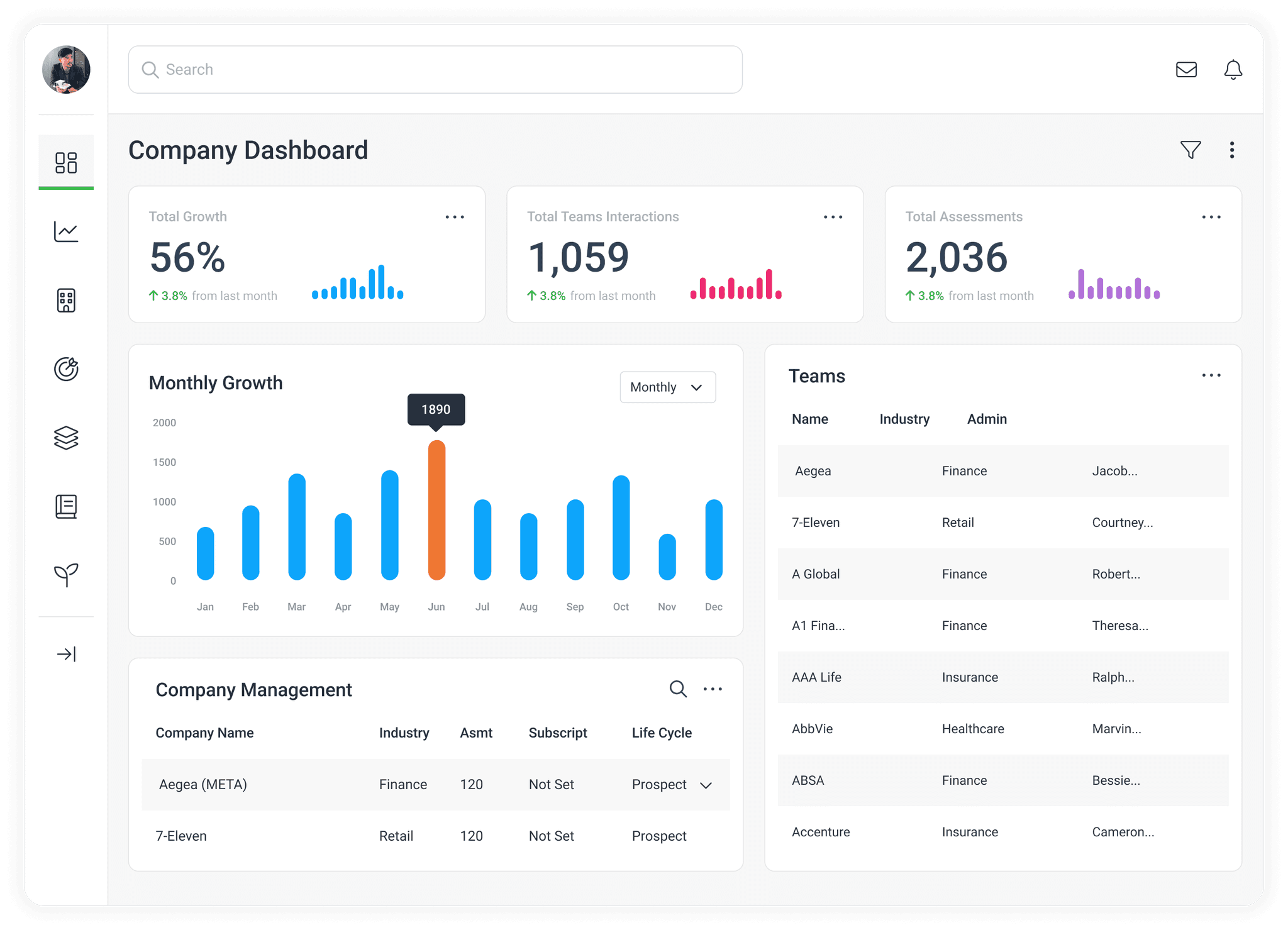Search within Company Management magnifier icon
Viewport: 1288px width, 930px height.
677,689
